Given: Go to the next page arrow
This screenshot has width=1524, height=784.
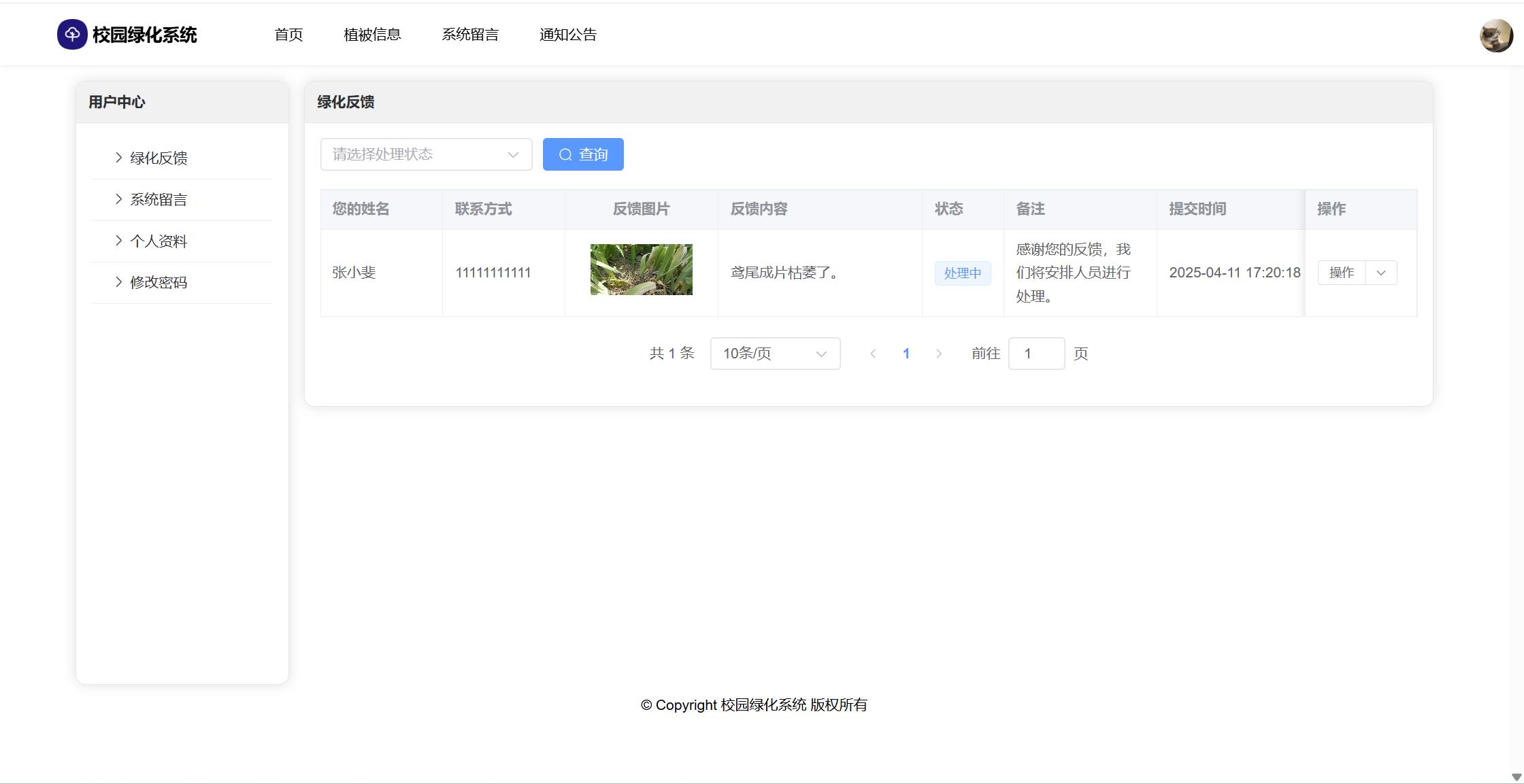Looking at the screenshot, I should pyautogui.click(x=939, y=354).
